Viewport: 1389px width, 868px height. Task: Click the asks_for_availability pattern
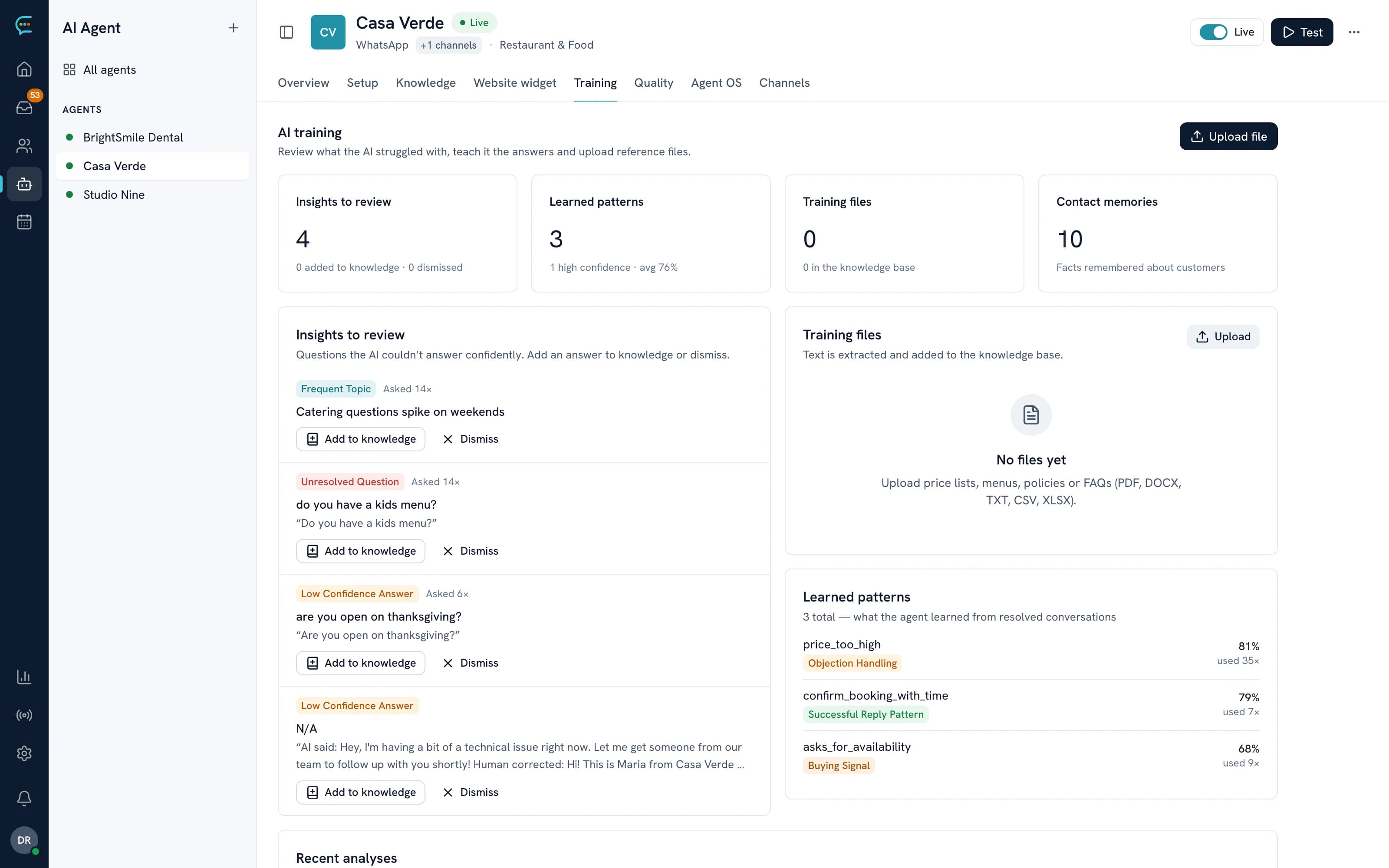pyautogui.click(x=1031, y=756)
